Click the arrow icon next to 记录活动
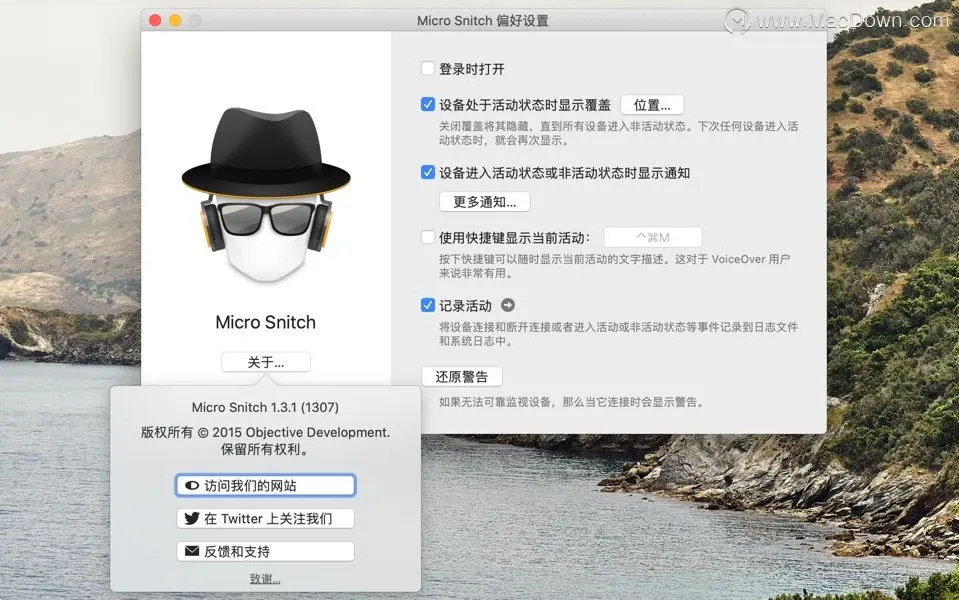Screen dimensions: 959x600 508,305
